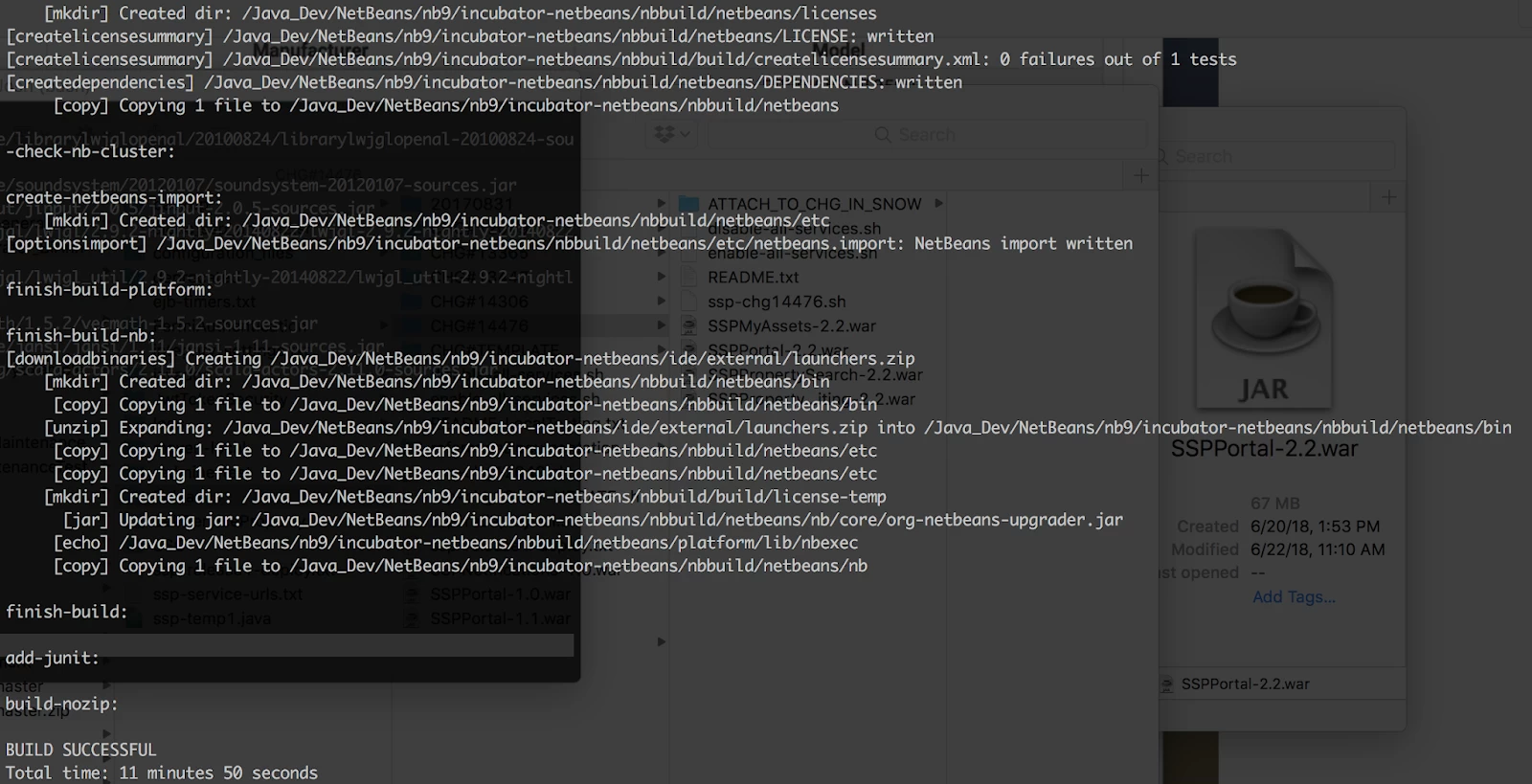Image resolution: width=1532 pixels, height=784 pixels.
Task: Select the README.txt file icon
Action: coord(688,277)
